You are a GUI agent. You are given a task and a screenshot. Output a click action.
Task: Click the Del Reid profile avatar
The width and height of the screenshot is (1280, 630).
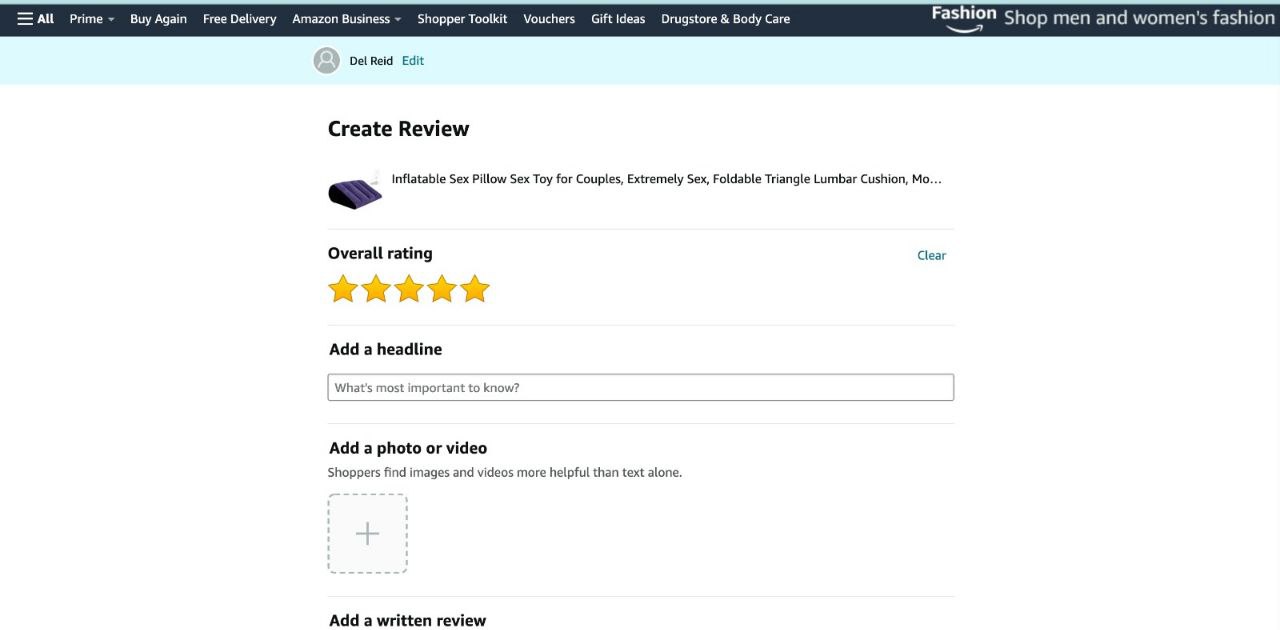pos(327,61)
